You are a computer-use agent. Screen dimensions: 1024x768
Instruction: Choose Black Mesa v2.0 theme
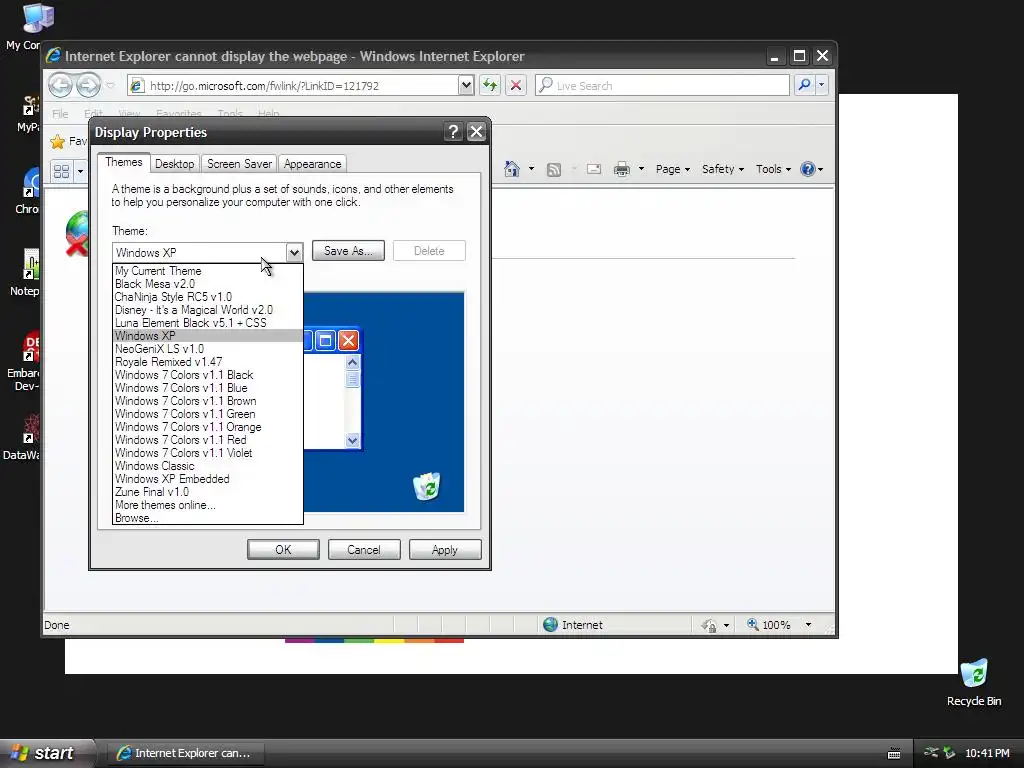[208, 284]
